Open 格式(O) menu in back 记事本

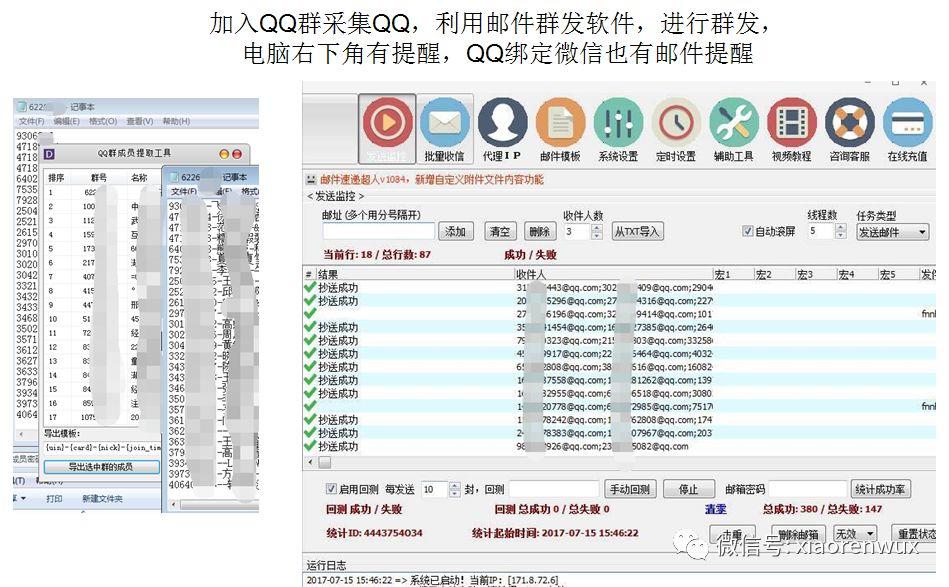click(x=103, y=121)
